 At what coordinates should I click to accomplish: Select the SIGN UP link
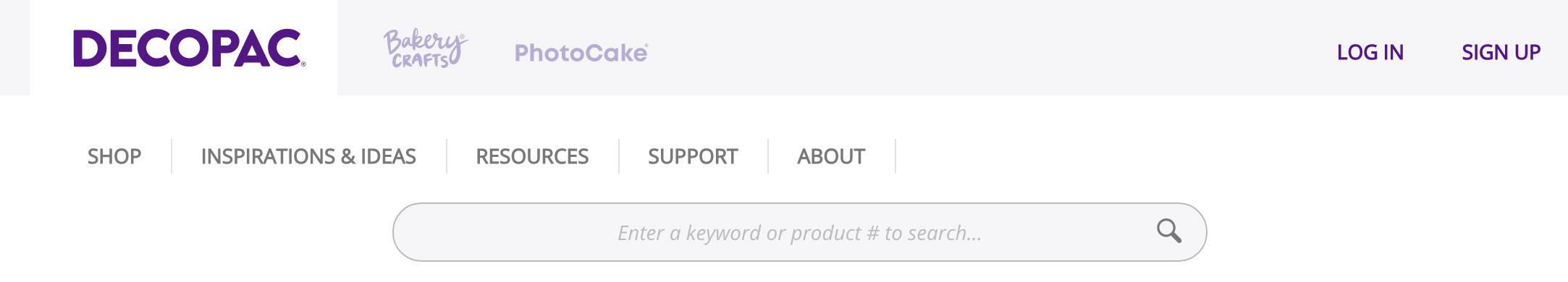pos(1501,52)
